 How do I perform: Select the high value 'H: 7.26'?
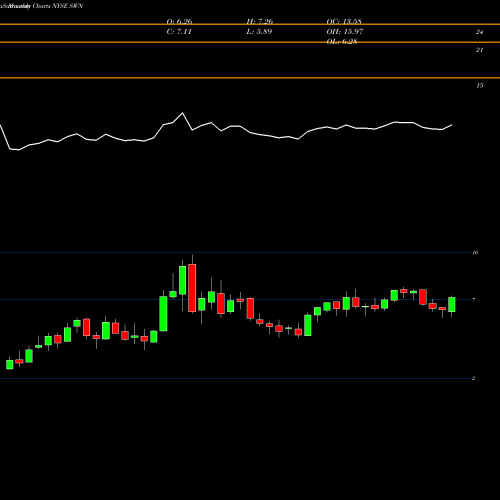click(x=260, y=21)
